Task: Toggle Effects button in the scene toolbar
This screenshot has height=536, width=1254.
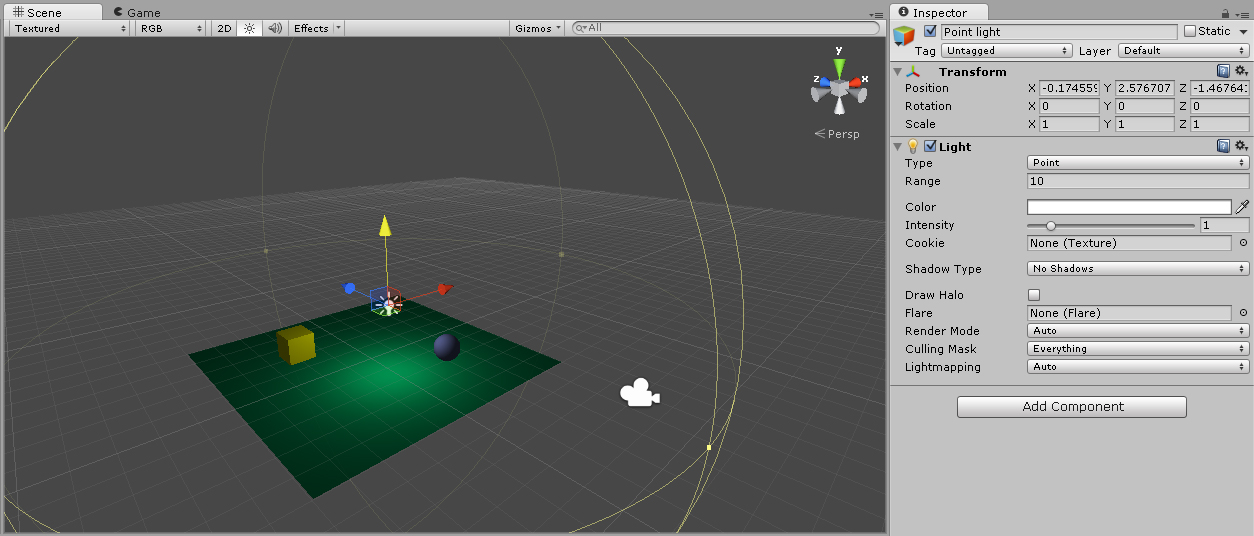Action: [x=311, y=28]
